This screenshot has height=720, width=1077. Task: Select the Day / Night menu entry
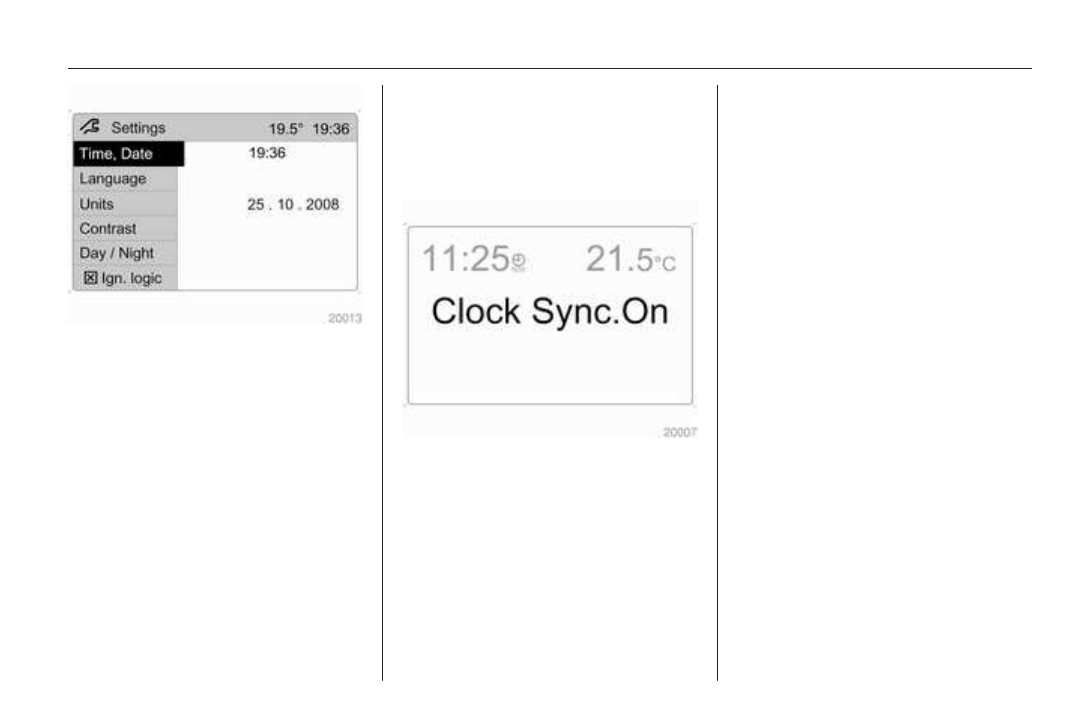(117, 254)
